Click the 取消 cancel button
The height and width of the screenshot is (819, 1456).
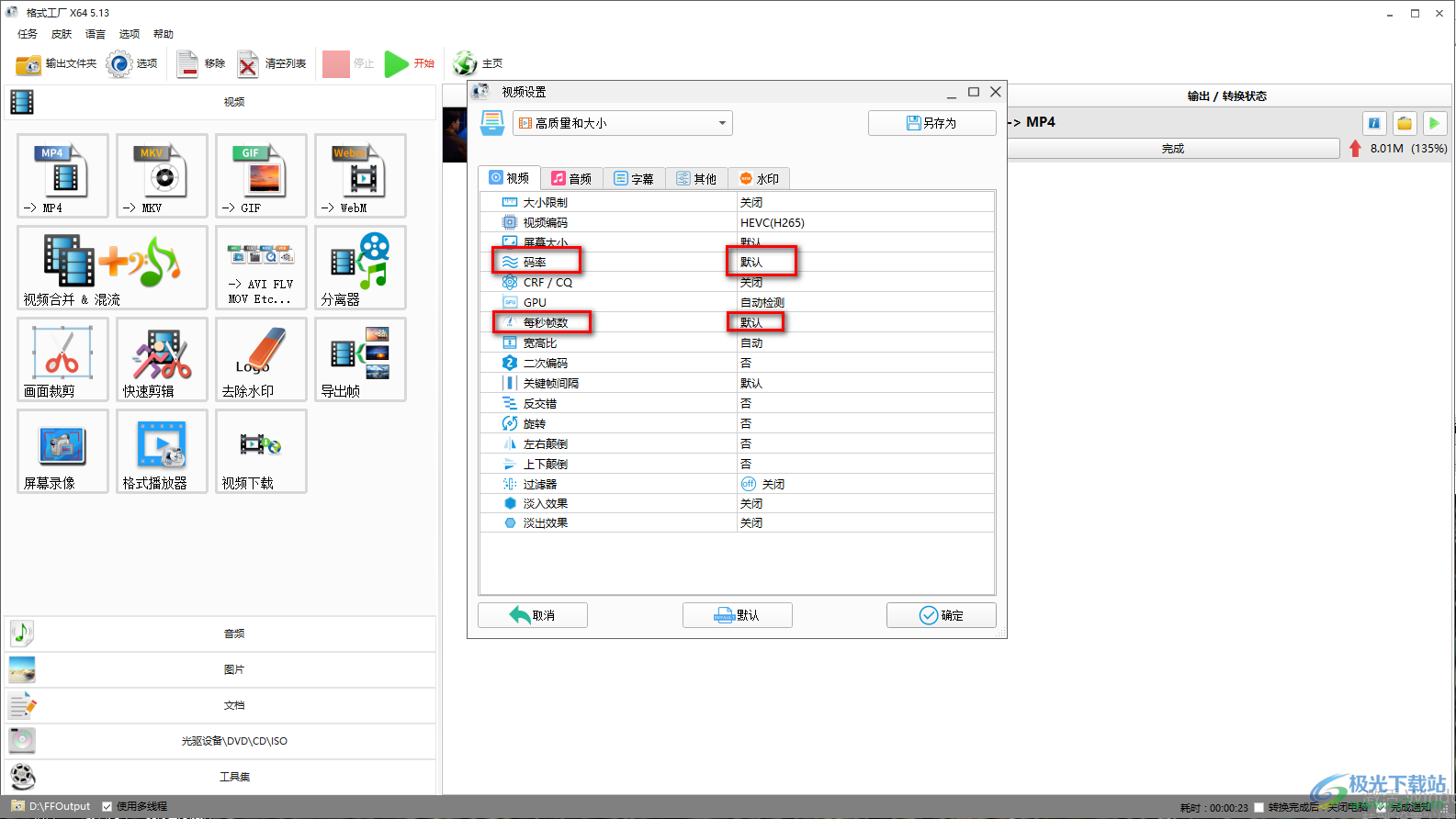click(x=533, y=615)
